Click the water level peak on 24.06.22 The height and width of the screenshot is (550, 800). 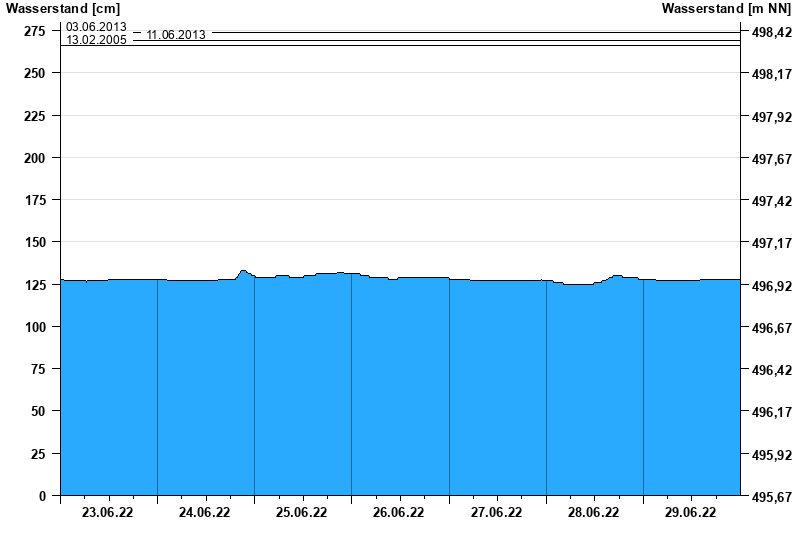coord(243,271)
